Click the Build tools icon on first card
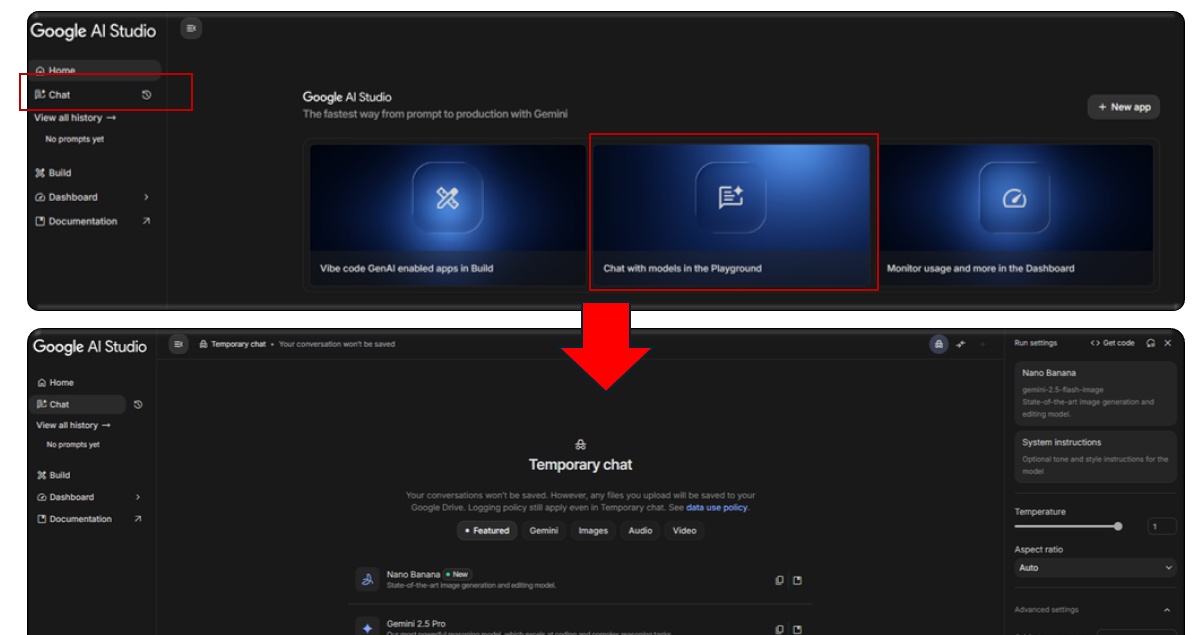 (448, 198)
